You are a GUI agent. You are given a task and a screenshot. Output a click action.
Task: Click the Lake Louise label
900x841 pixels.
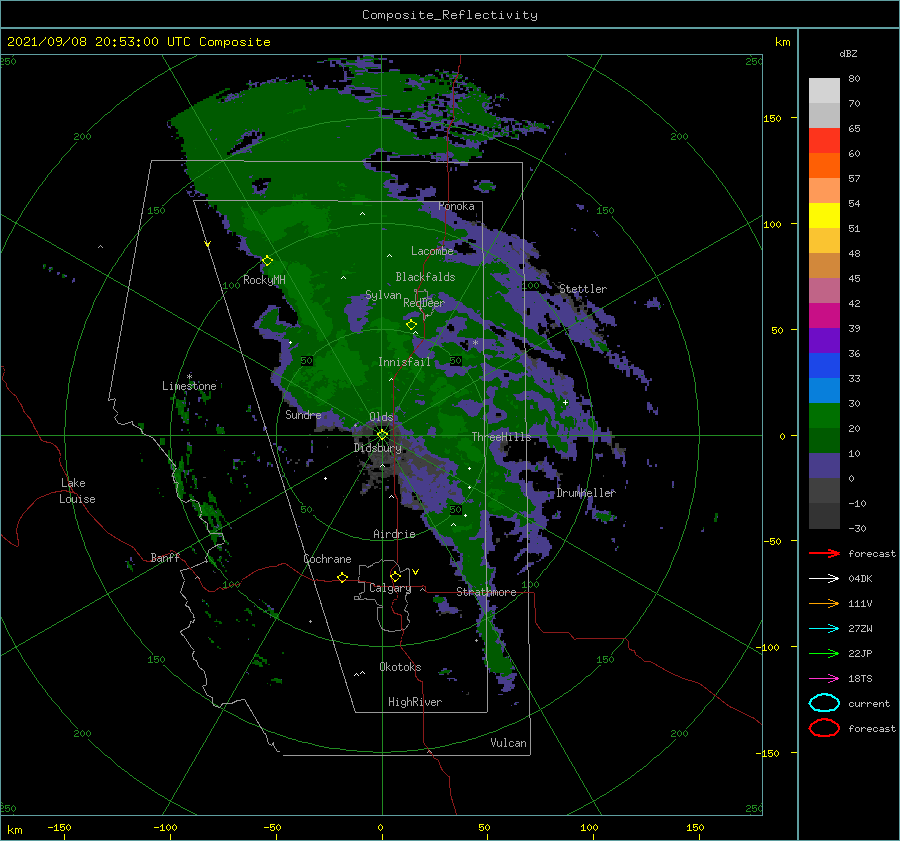coord(77,491)
